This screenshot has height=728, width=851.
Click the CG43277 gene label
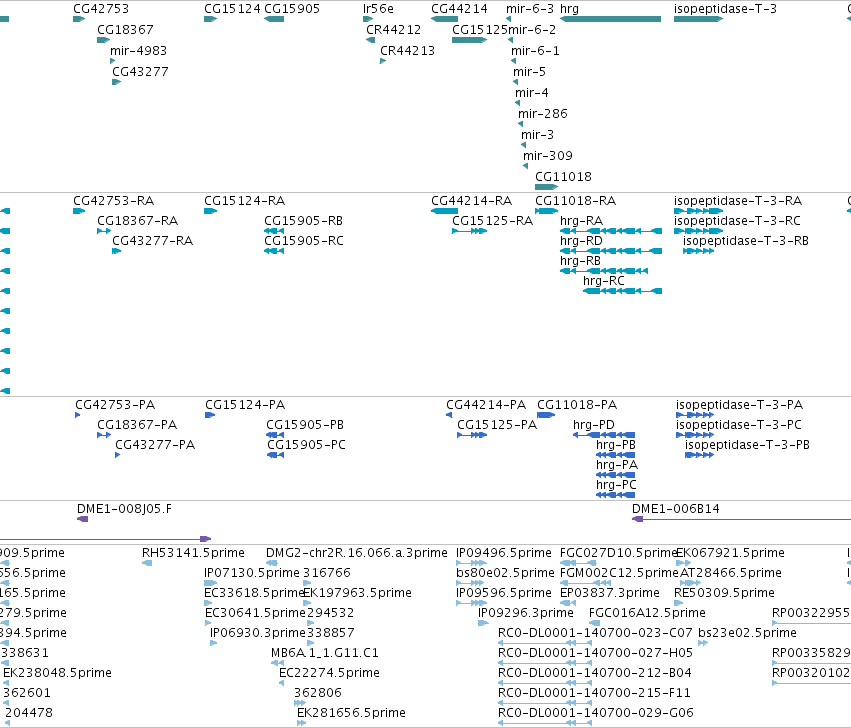[140, 72]
